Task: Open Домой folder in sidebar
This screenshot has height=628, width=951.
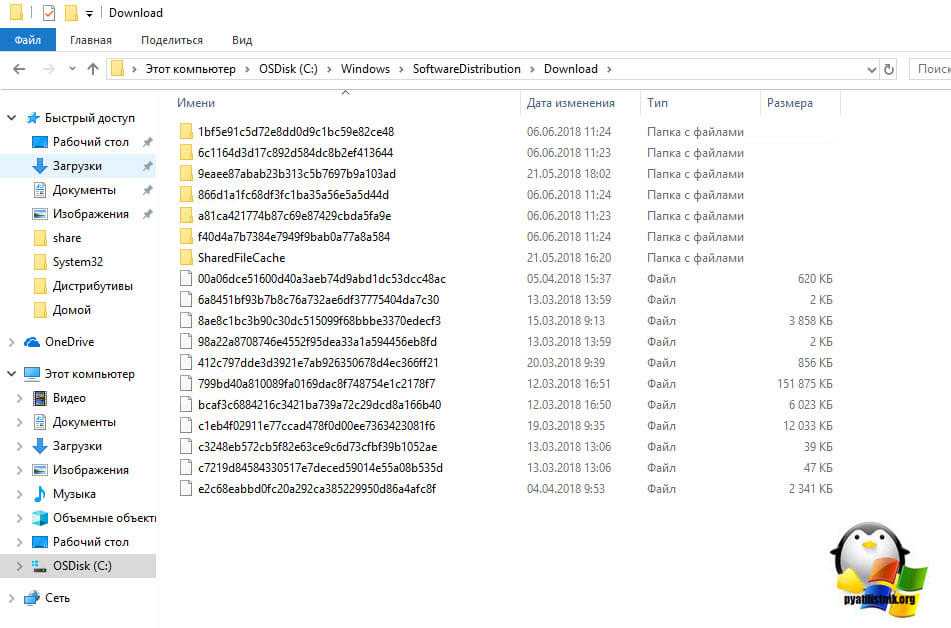Action: 72,310
